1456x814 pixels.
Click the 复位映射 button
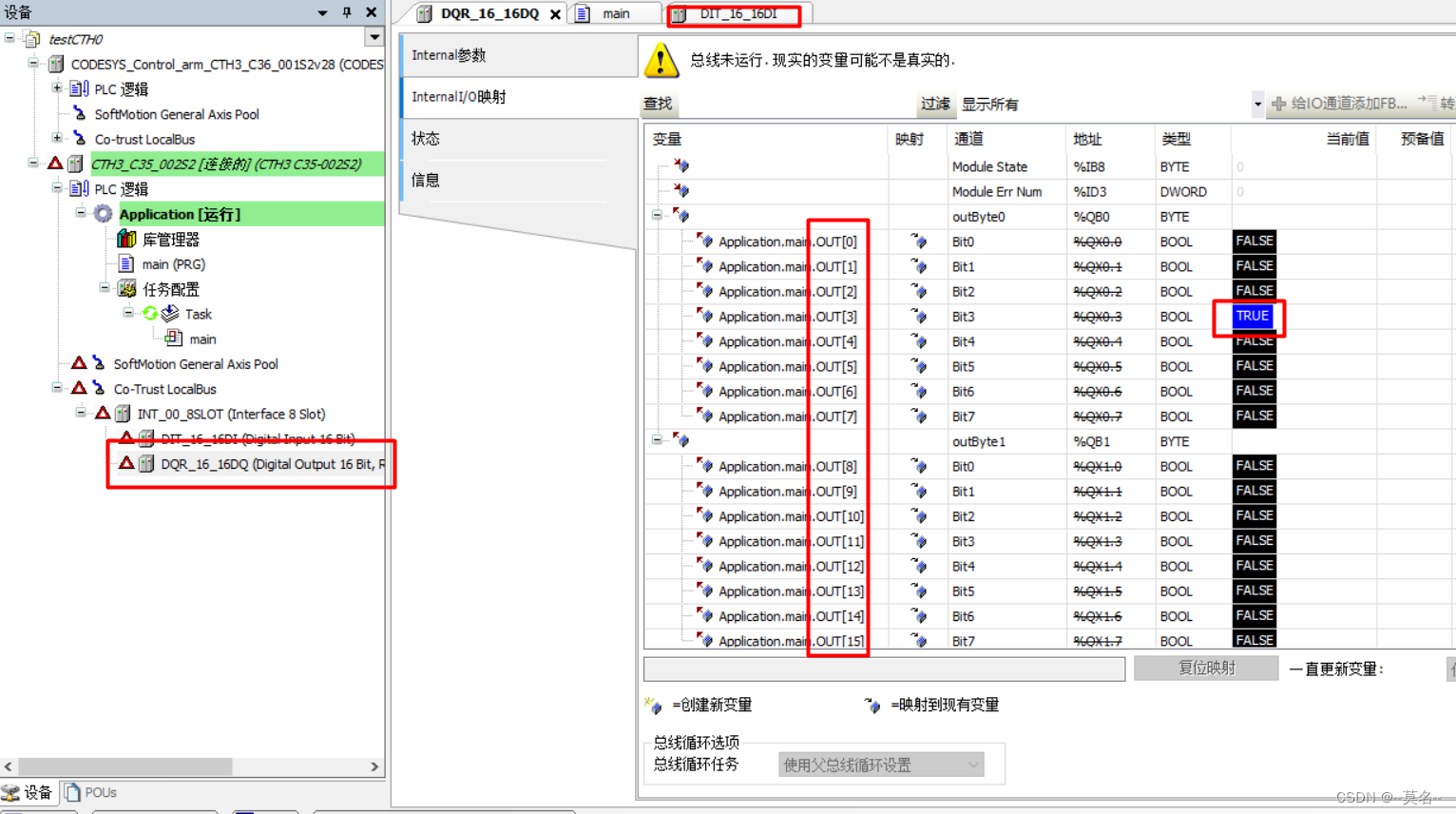coord(1206,669)
